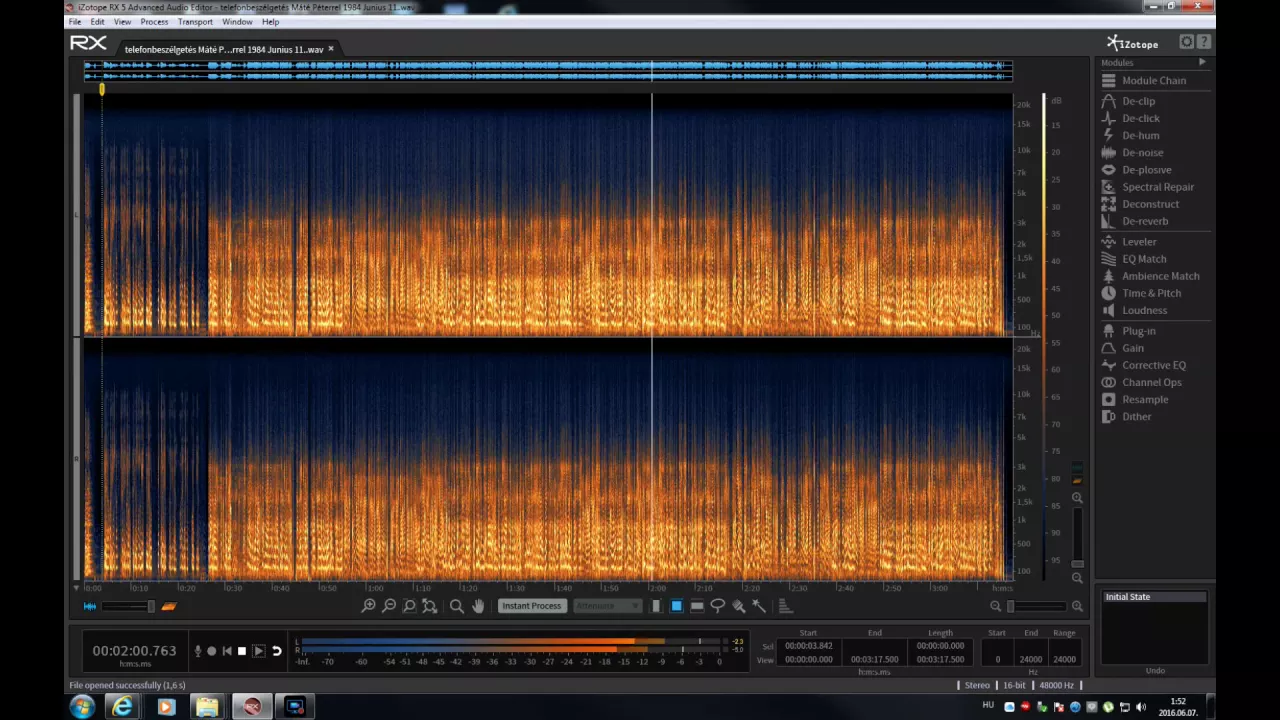This screenshot has width=1280, height=720.
Task: Open the File menu
Action: click(x=75, y=22)
